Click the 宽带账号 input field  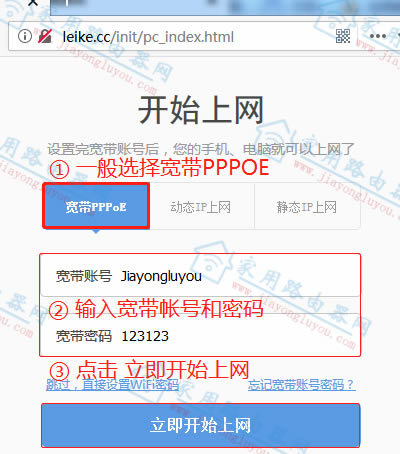[x=200, y=276]
